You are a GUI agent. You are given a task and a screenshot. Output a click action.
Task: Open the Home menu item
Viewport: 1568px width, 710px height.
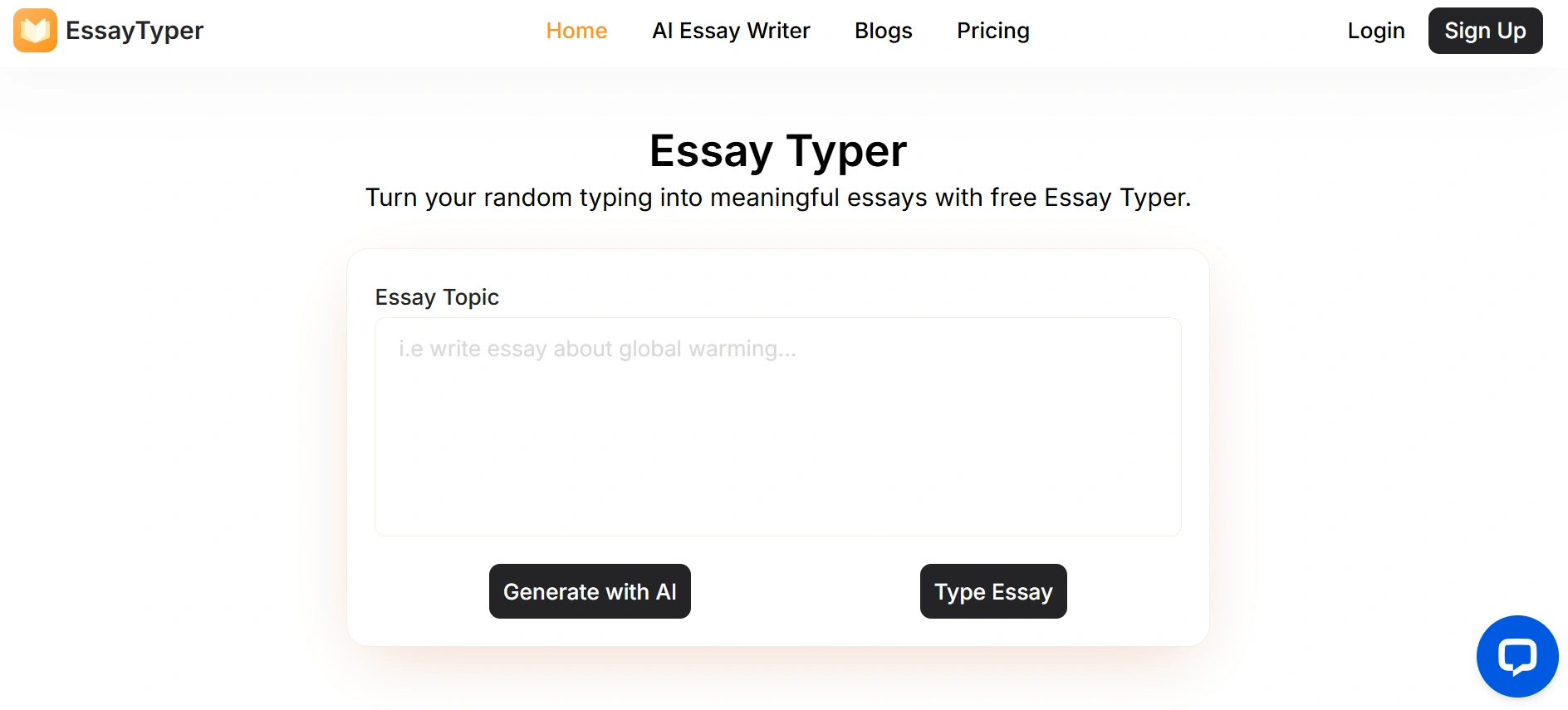pyautogui.click(x=576, y=31)
